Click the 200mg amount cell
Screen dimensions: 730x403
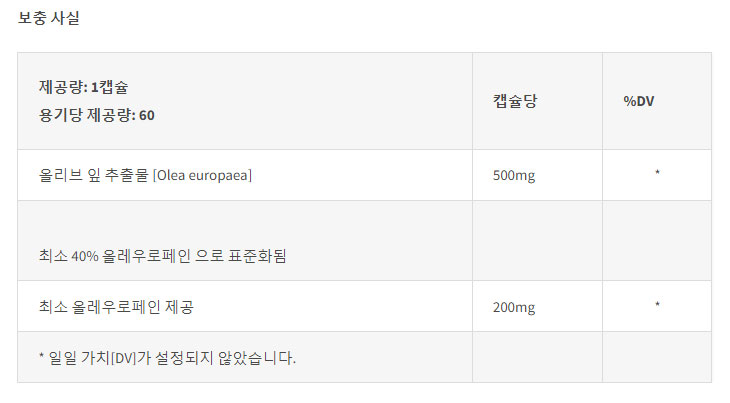[x=514, y=307]
